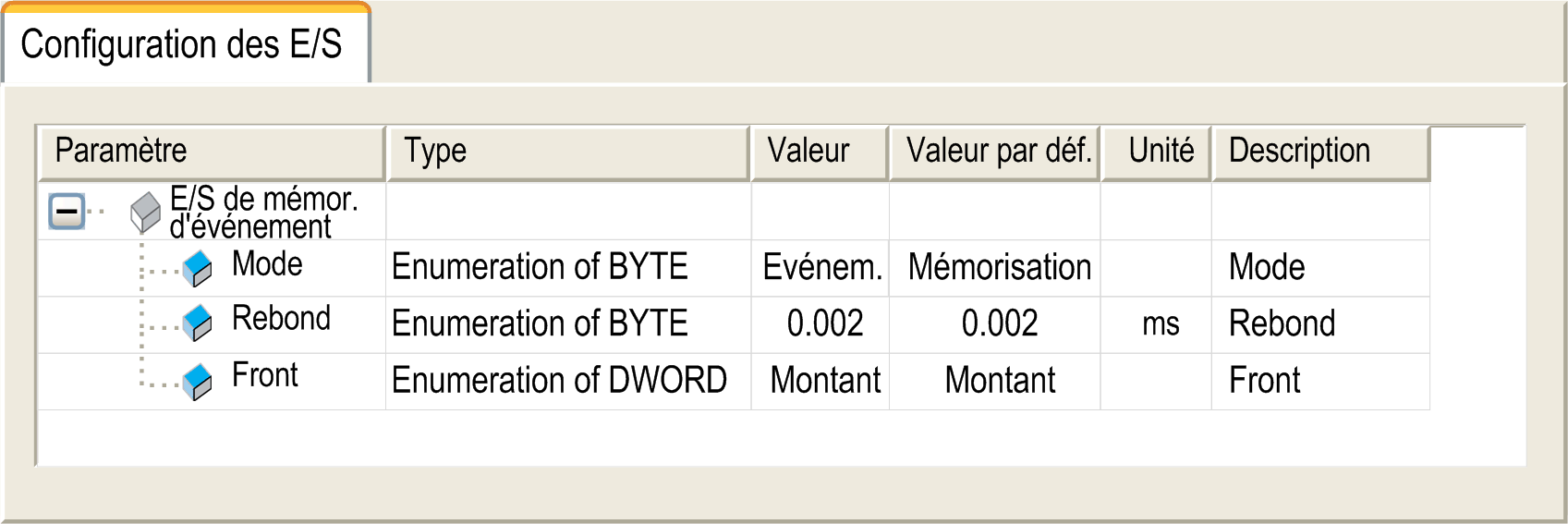Image resolution: width=1568 pixels, height=524 pixels.
Task: Click the blue cube icon beside Mode
Action: 198,268
